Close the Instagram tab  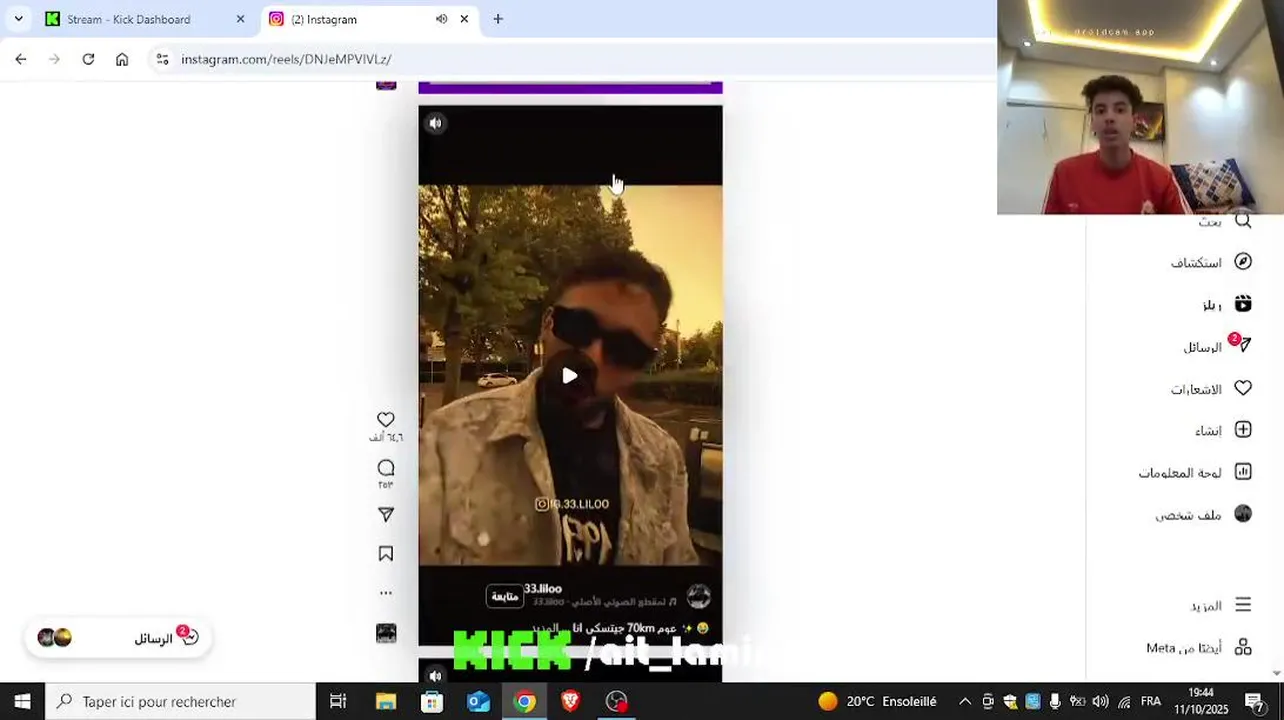tap(464, 19)
